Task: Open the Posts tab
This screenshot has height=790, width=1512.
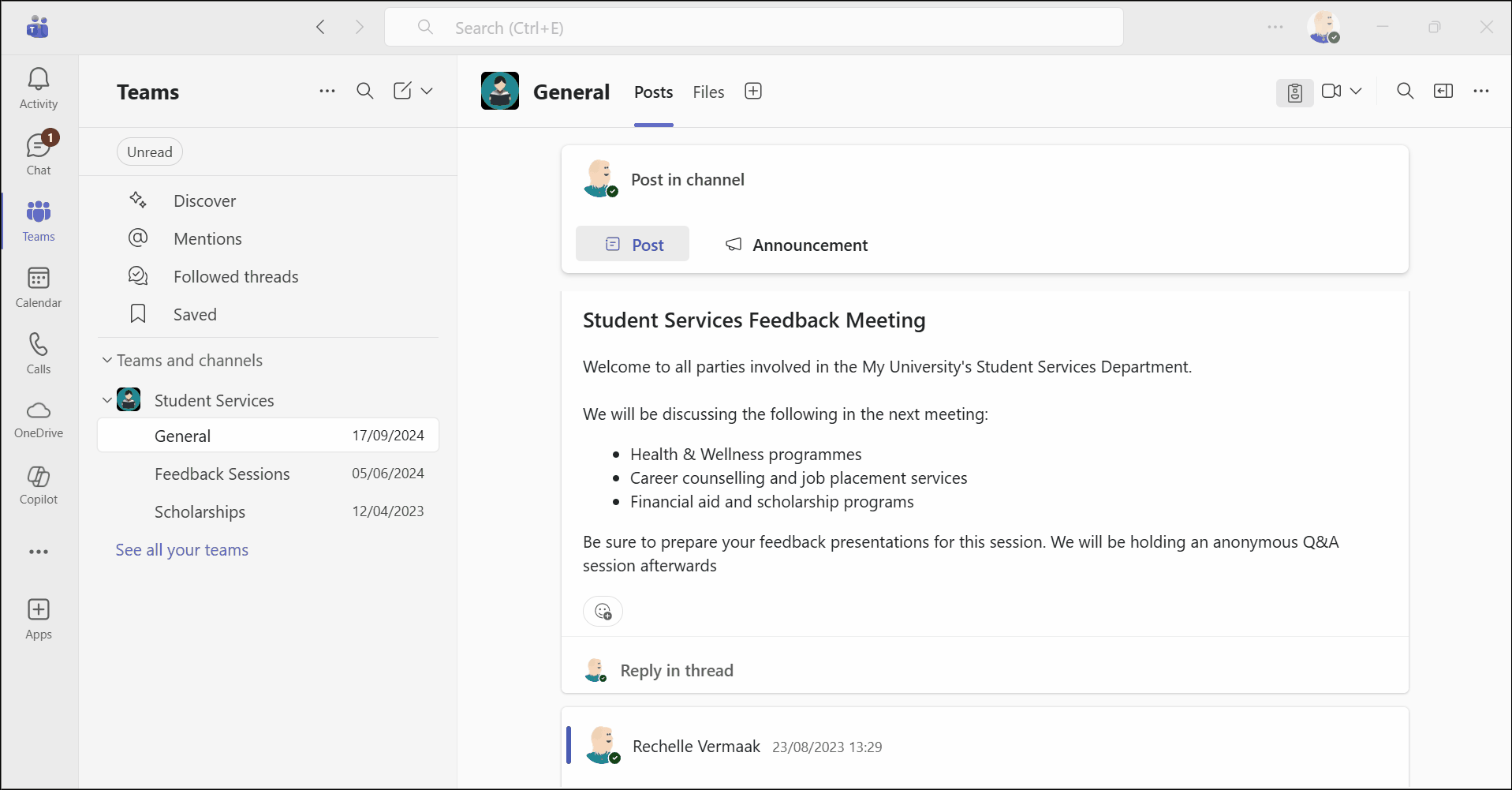Action: click(x=653, y=92)
